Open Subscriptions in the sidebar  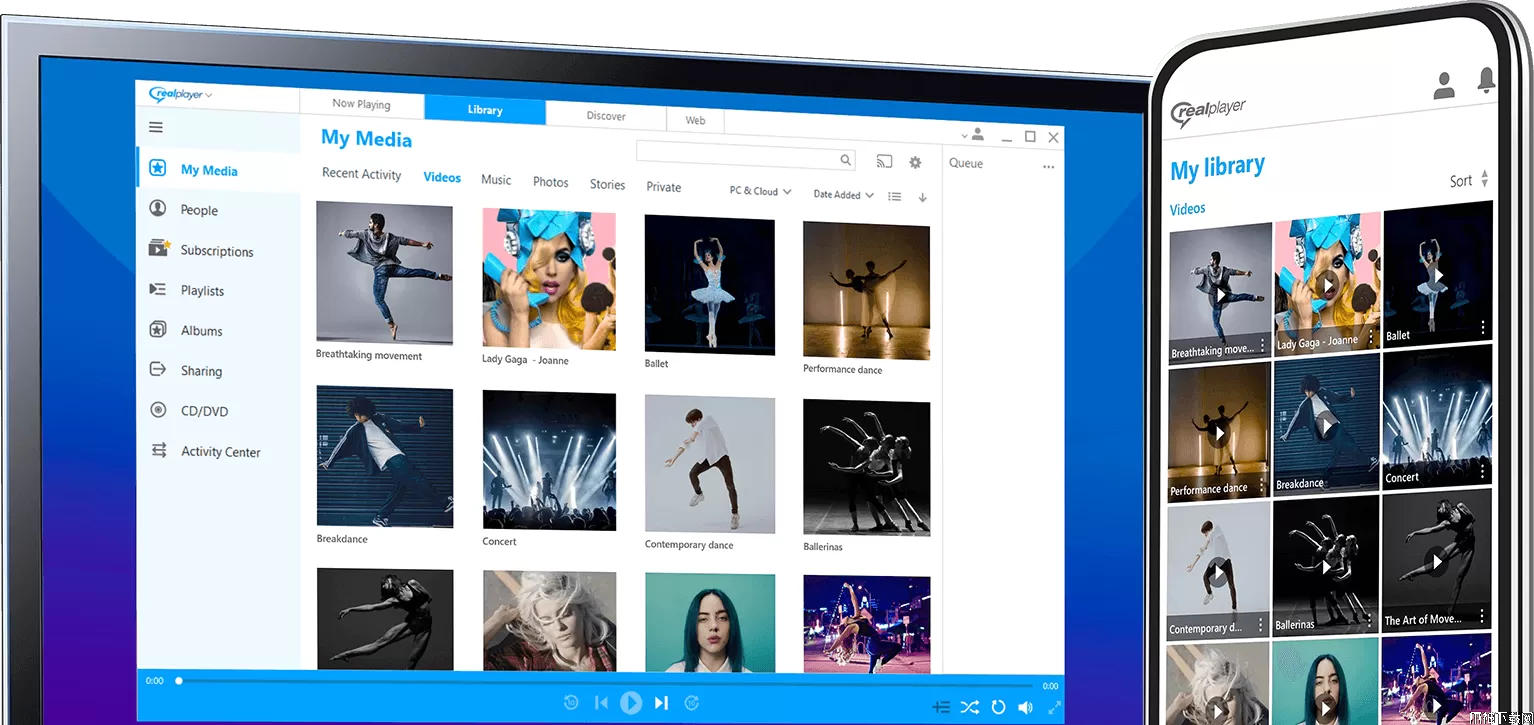point(216,251)
